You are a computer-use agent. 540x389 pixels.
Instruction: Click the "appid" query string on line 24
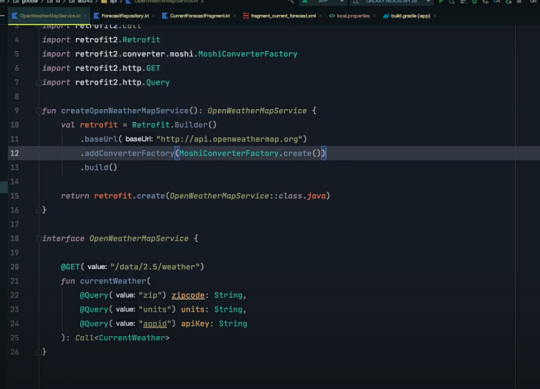(x=155, y=324)
